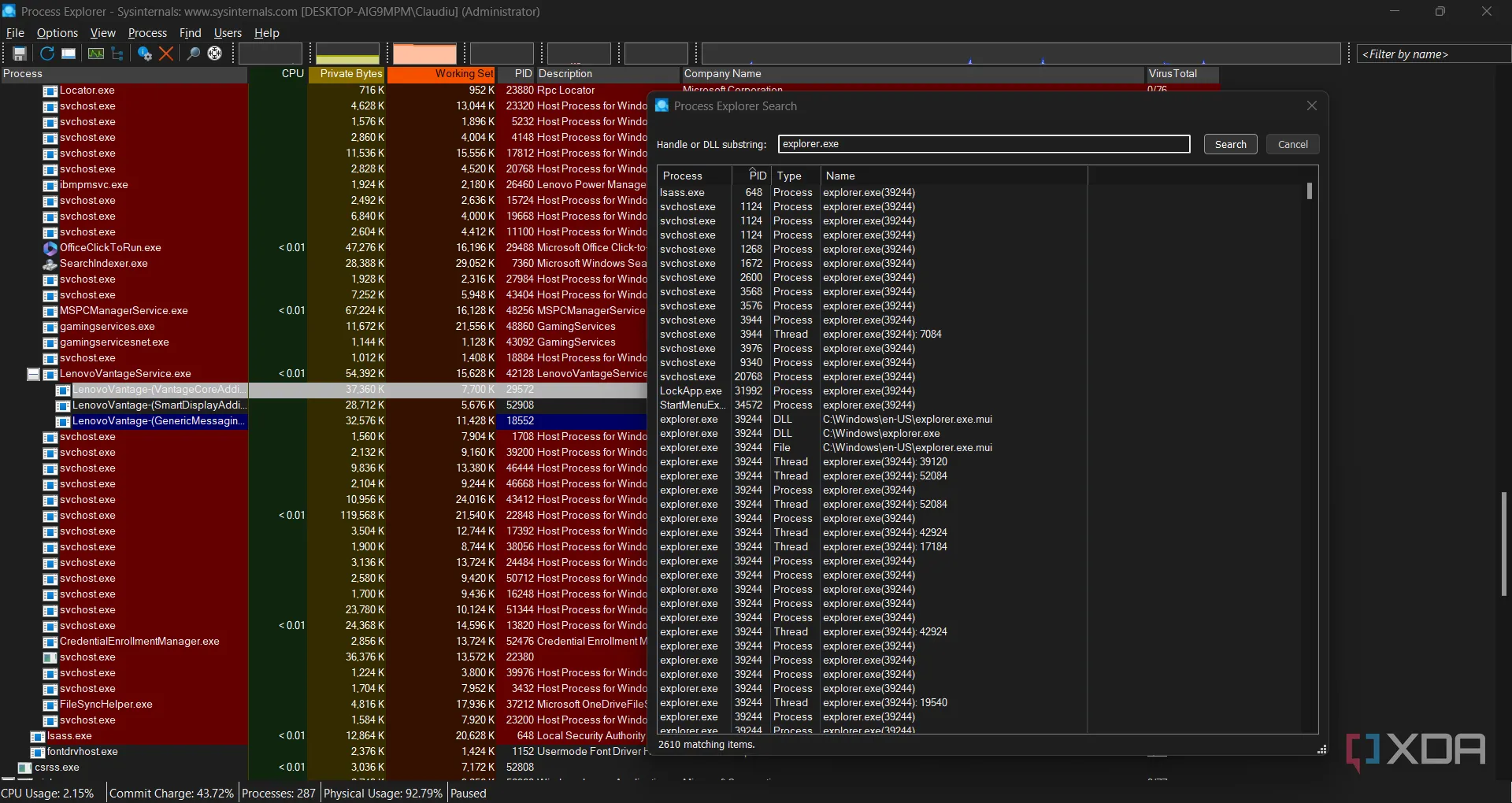Toggle the Show Process Tree icon
The height and width of the screenshot is (803, 1512).
tap(117, 54)
